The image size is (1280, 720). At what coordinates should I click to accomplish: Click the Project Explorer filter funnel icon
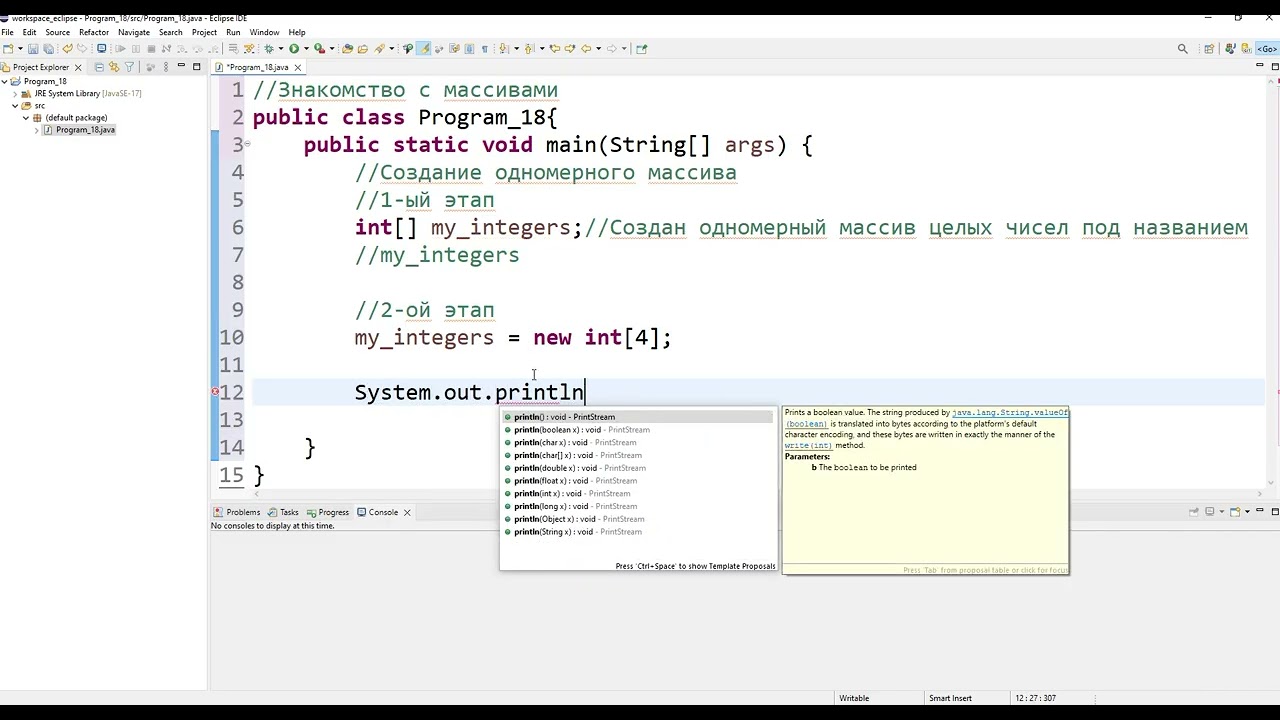tap(129, 67)
